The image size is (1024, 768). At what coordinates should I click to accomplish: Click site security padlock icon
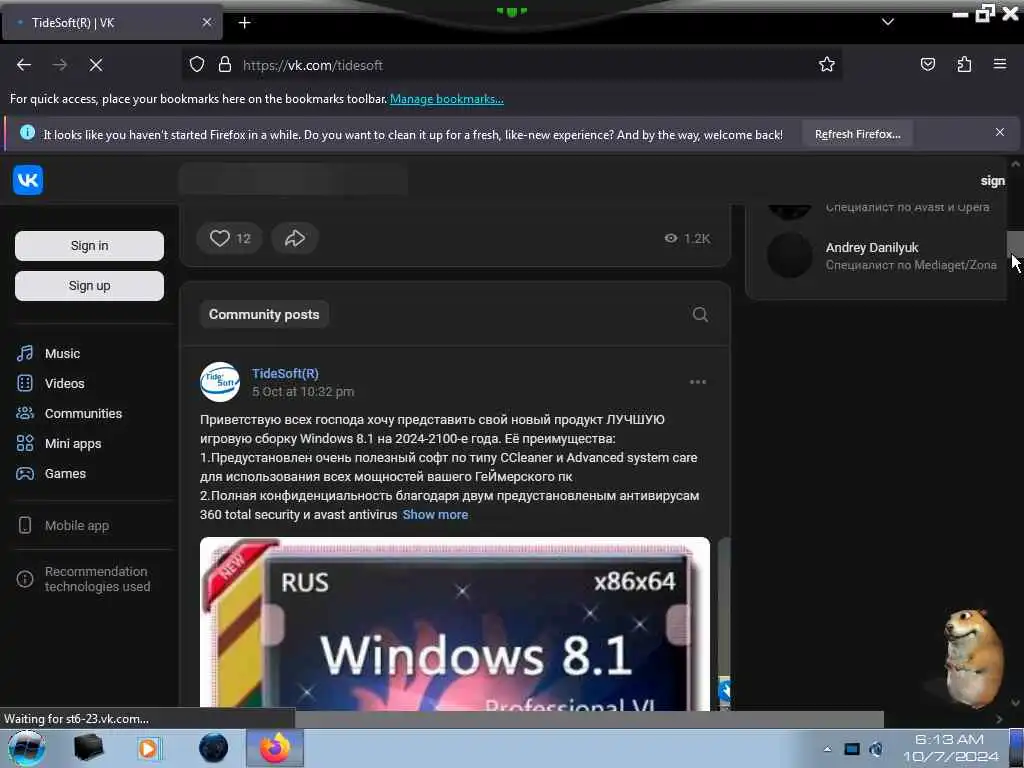click(x=225, y=65)
